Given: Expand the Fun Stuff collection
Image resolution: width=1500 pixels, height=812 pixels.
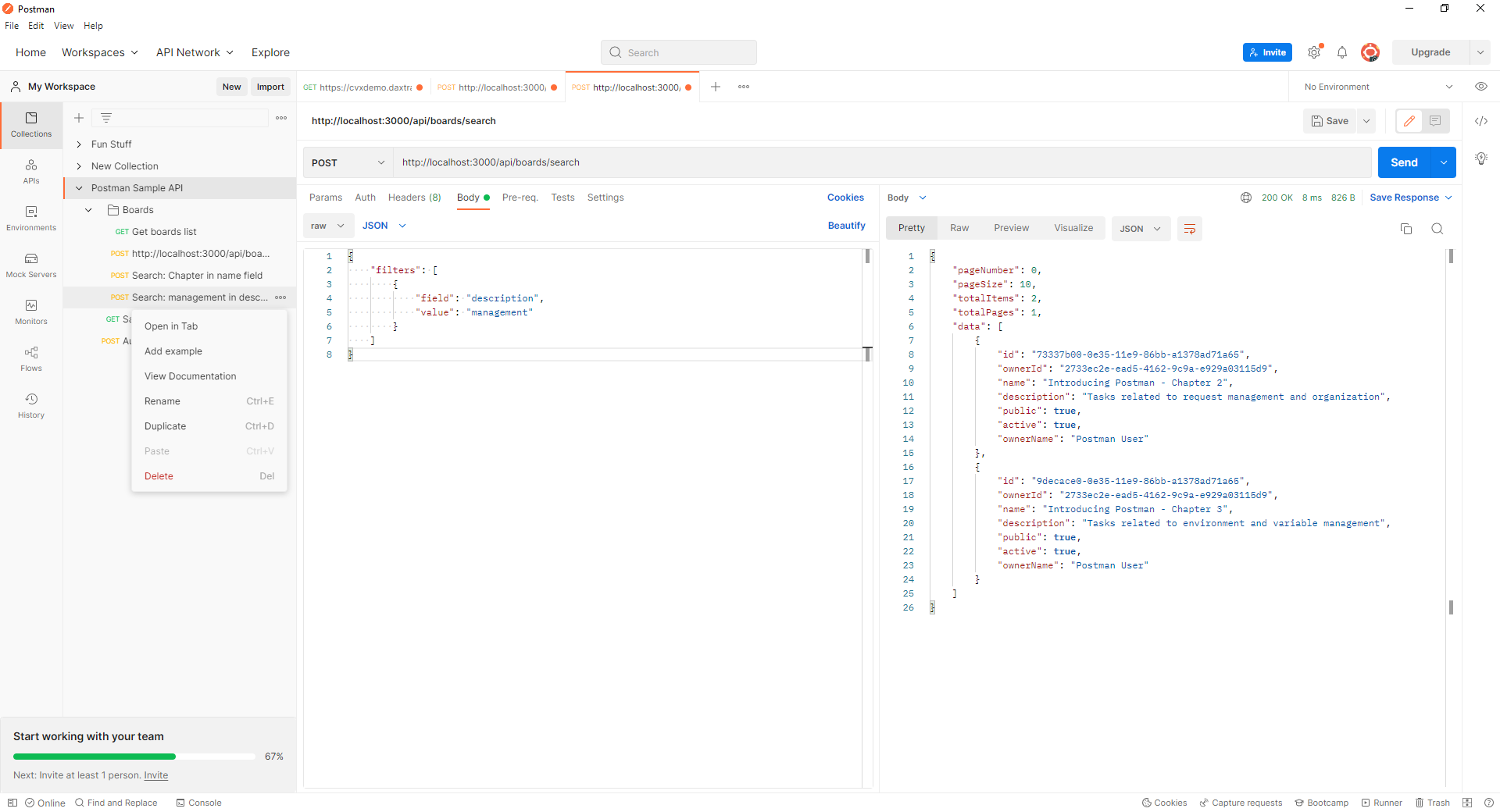Looking at the screenshot, I should pos(79,144).
